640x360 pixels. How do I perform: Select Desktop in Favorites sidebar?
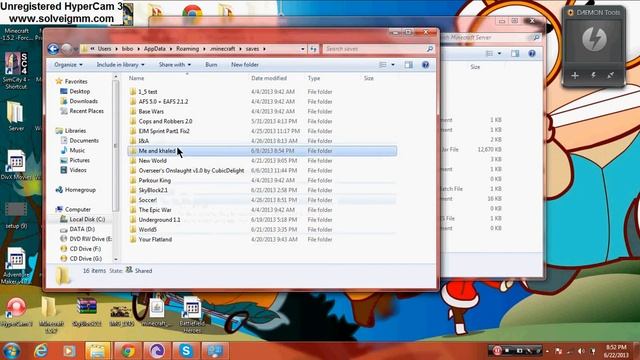click(x=76, y=91)
